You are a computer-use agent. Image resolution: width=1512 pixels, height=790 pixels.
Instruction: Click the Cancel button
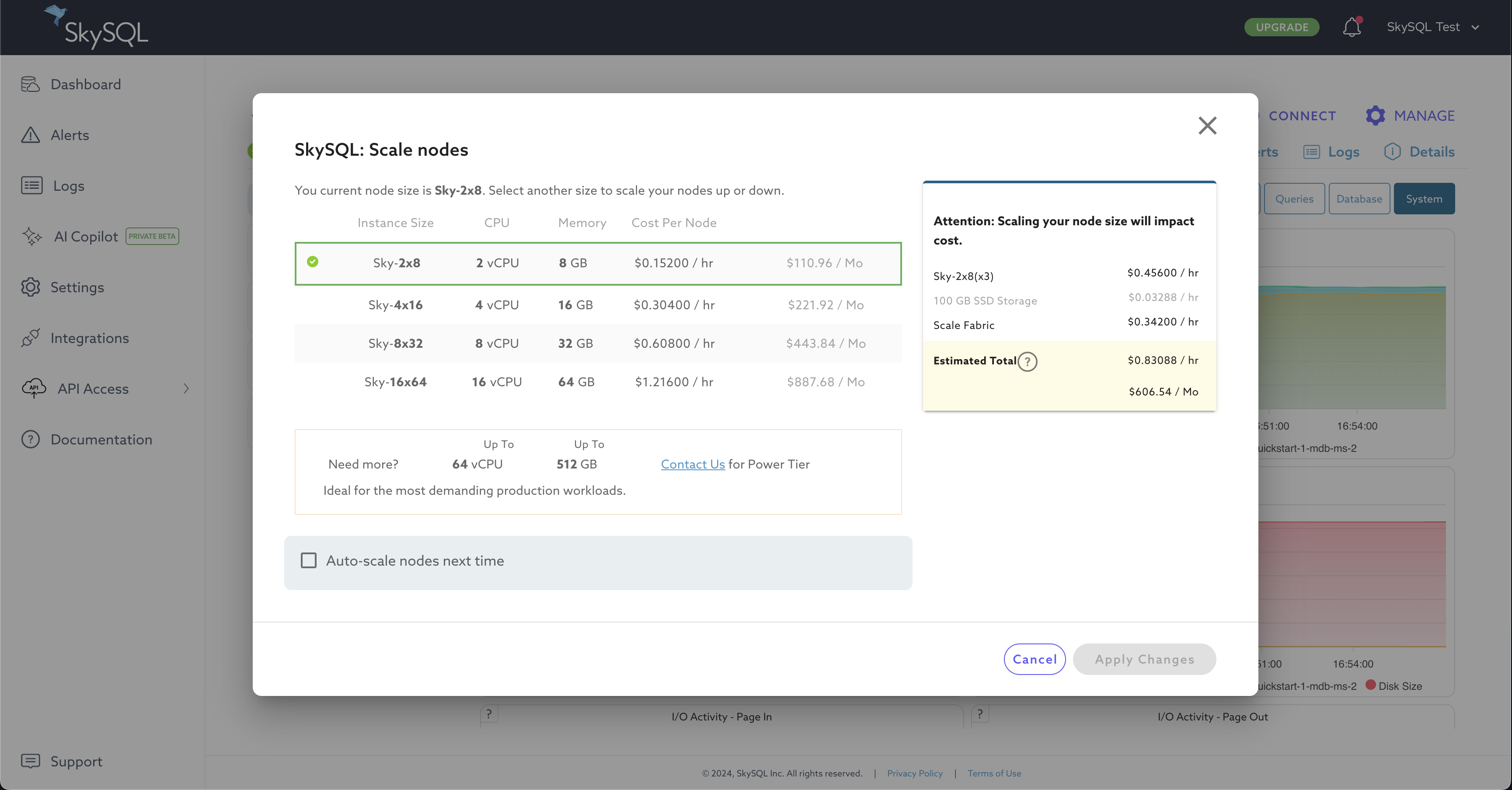pos(1034,659)
